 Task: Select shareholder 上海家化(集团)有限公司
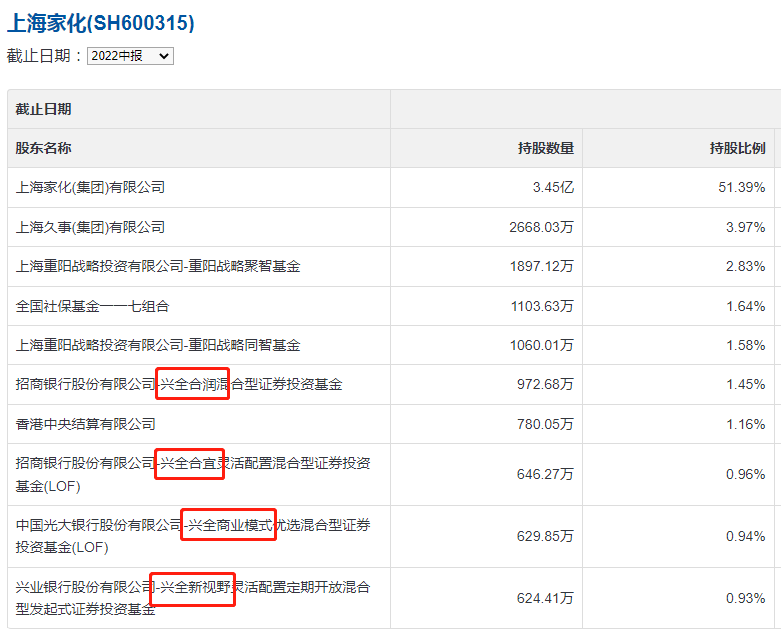pos(90,187)
